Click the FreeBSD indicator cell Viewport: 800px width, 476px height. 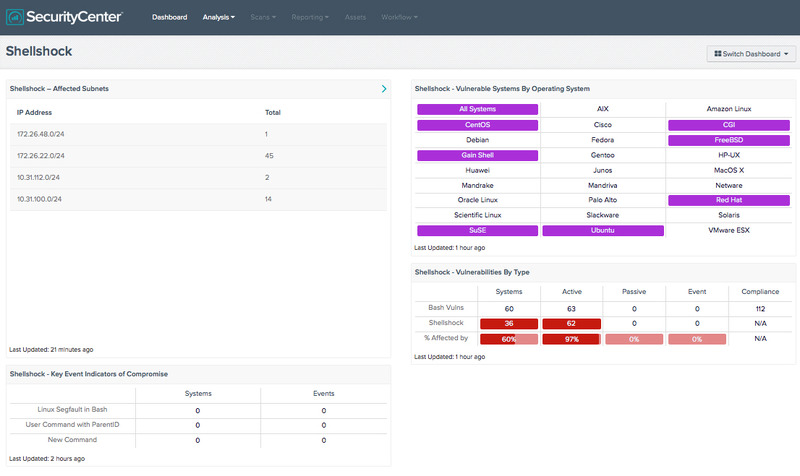(x=728, y=140)
